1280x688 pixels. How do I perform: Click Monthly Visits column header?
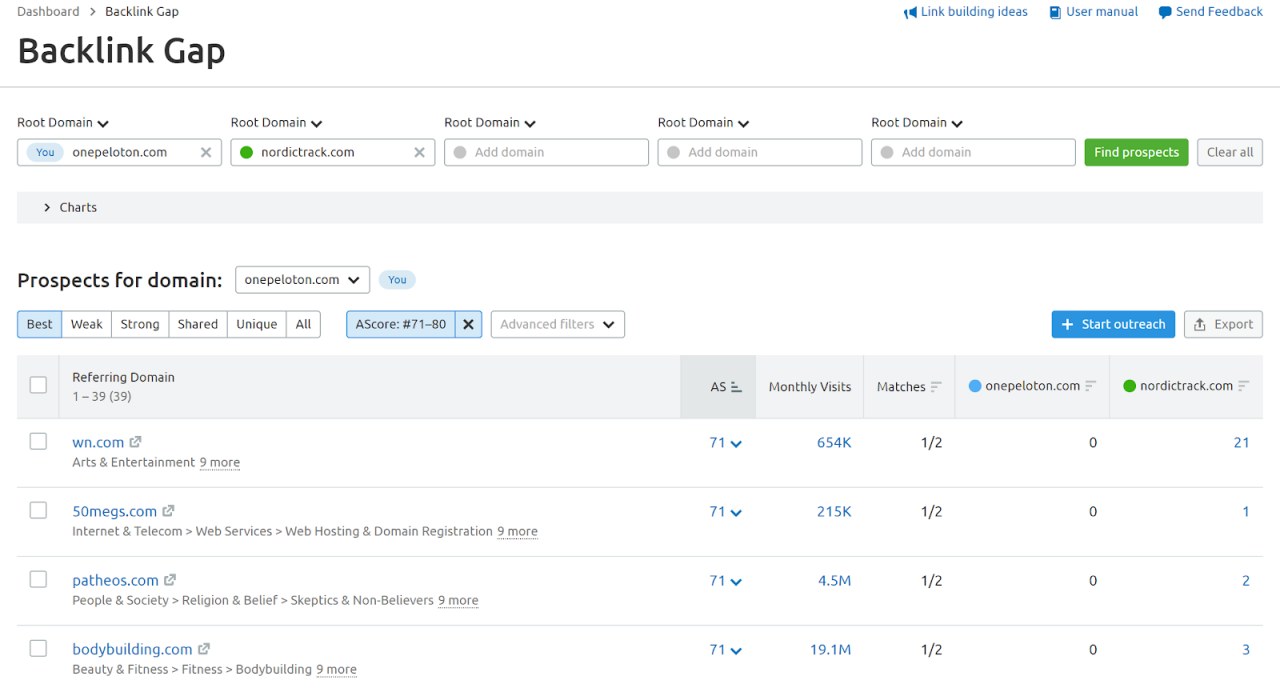point(810,387)
